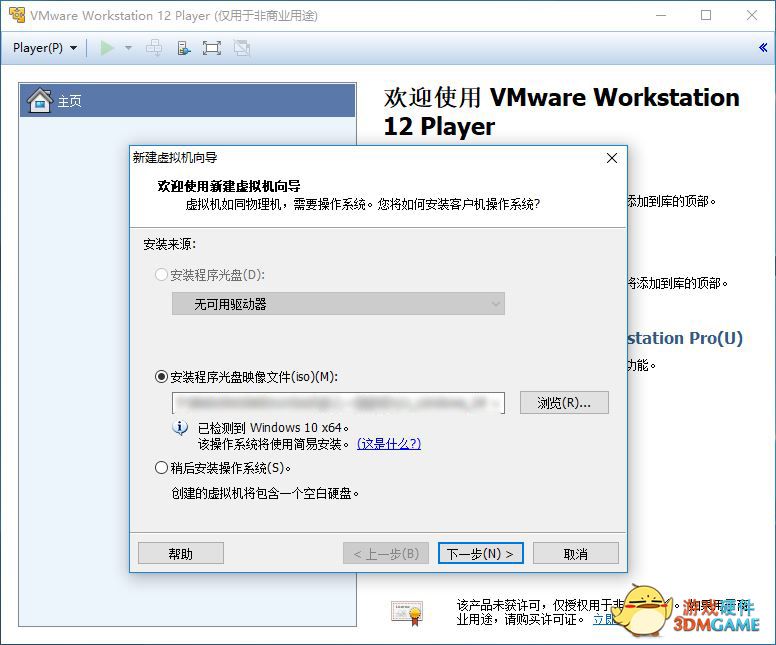This screenshot has width=776, height=645.
Task: Click the green power on play icon
Action: [106, 48]
